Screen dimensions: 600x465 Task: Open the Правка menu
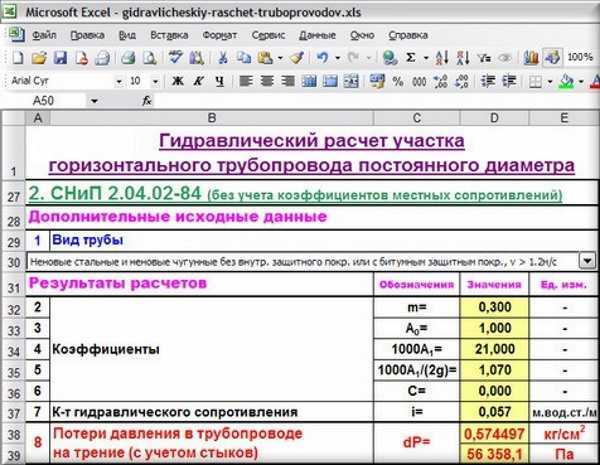(x=87, y=35)
